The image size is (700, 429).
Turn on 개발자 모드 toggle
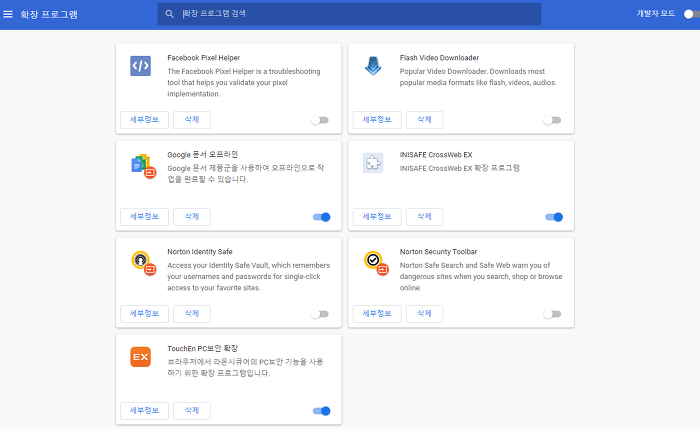[691, 14]
